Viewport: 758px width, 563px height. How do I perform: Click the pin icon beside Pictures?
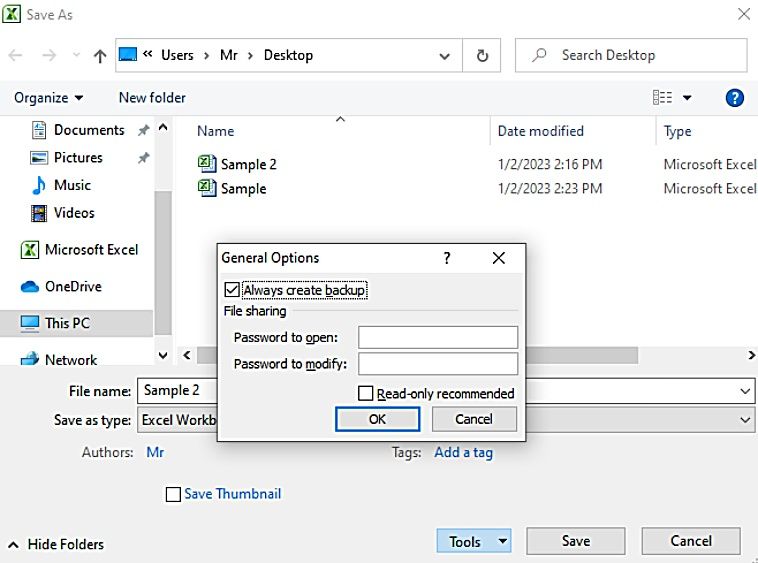point(143,158)
